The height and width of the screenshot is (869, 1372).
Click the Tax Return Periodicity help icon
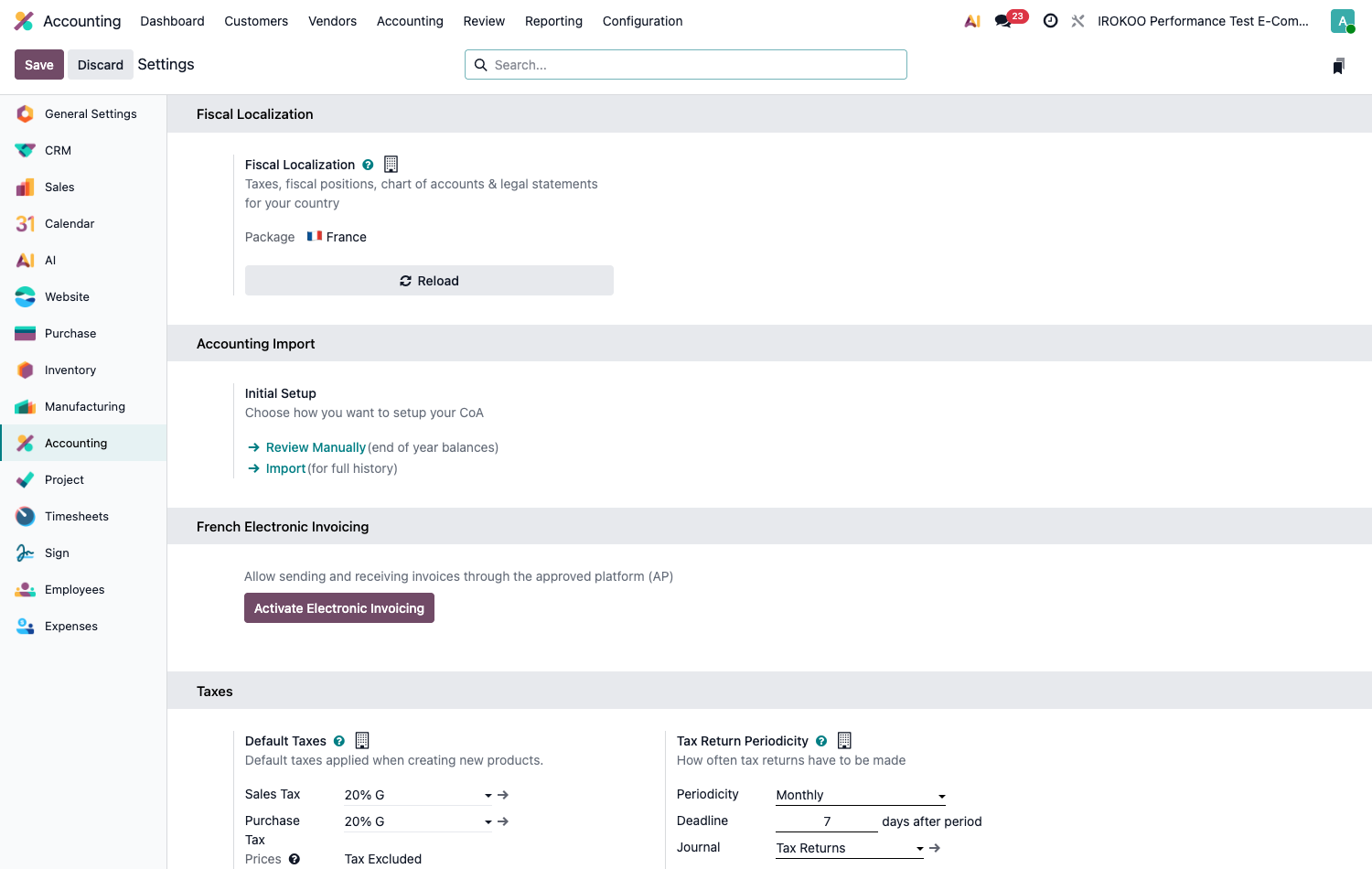pyautogui.click(x=821, y=741)
